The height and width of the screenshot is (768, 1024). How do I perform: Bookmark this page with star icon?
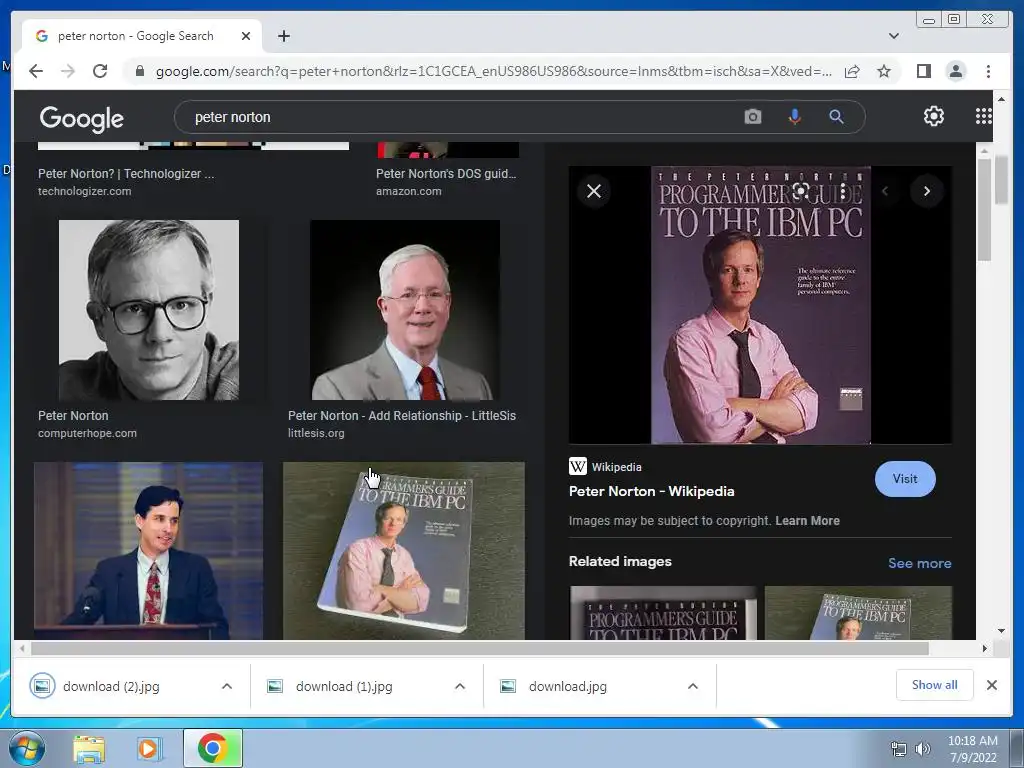coord(884,71)
